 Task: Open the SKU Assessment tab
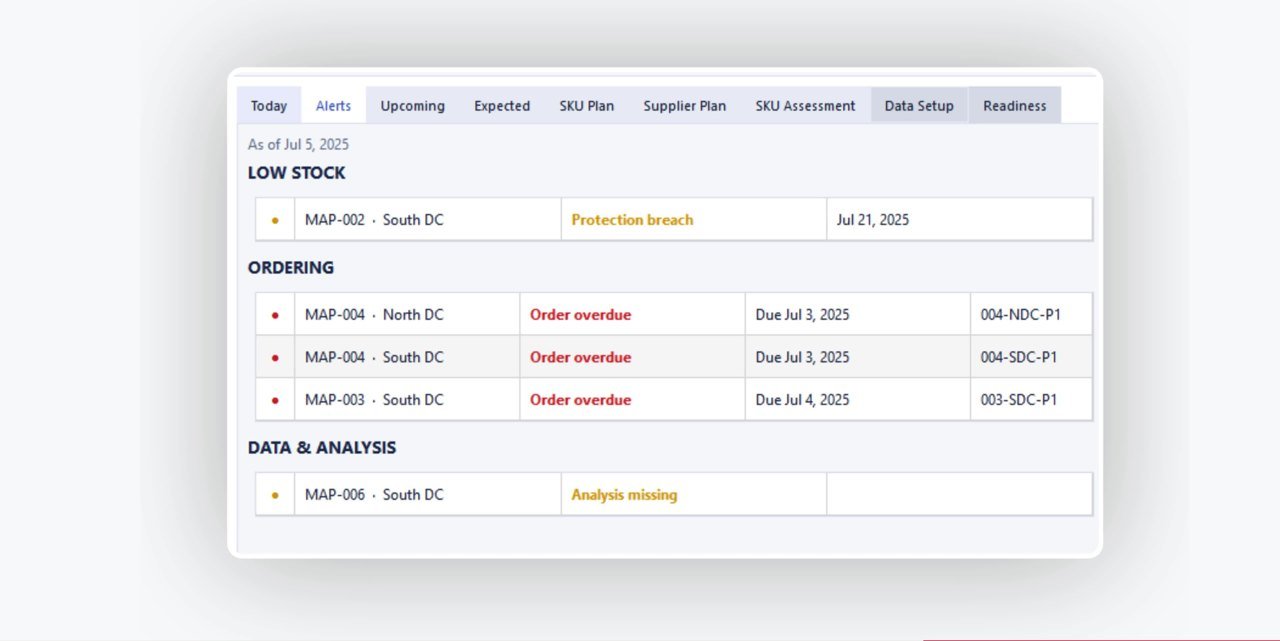805,105
